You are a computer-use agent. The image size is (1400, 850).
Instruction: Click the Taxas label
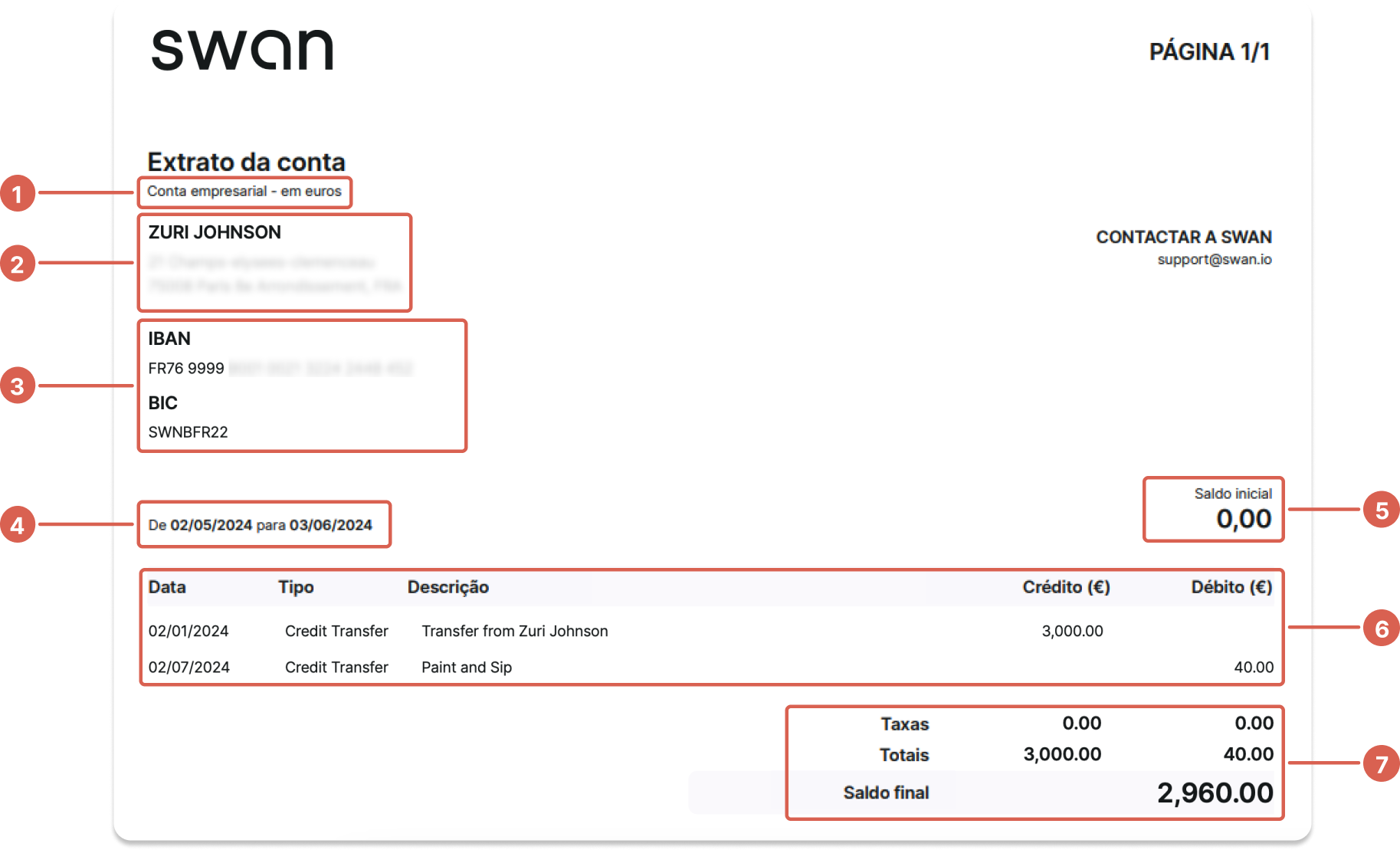[905, 724]
